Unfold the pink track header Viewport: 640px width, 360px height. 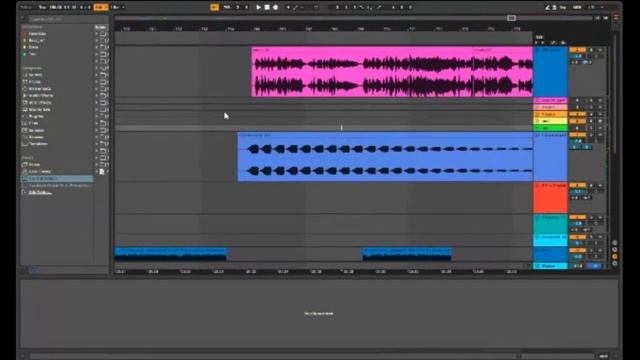click(x=538, y=100)
